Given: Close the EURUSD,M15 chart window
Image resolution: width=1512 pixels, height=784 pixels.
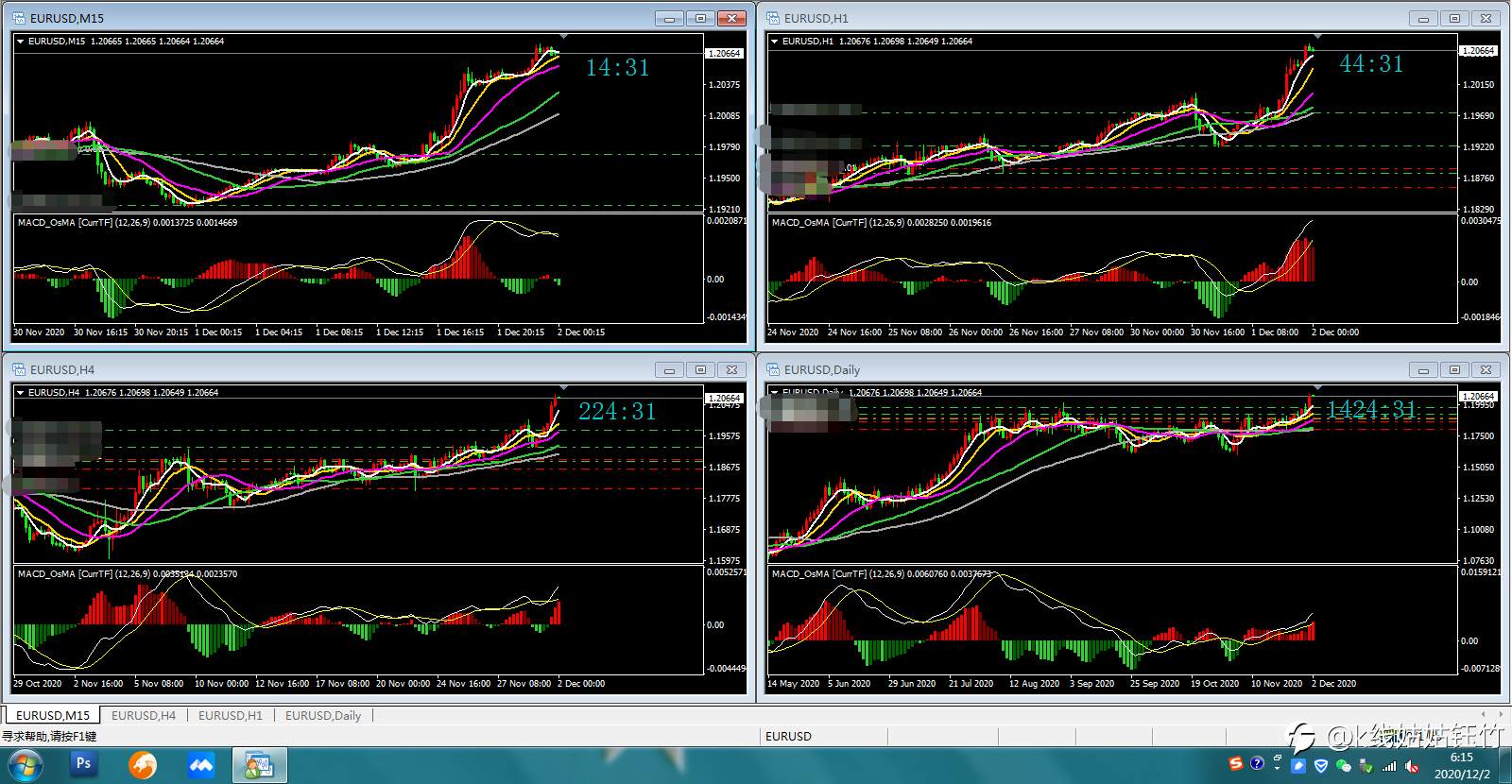Looking at the screenshot, I should [x=731, y=18].
